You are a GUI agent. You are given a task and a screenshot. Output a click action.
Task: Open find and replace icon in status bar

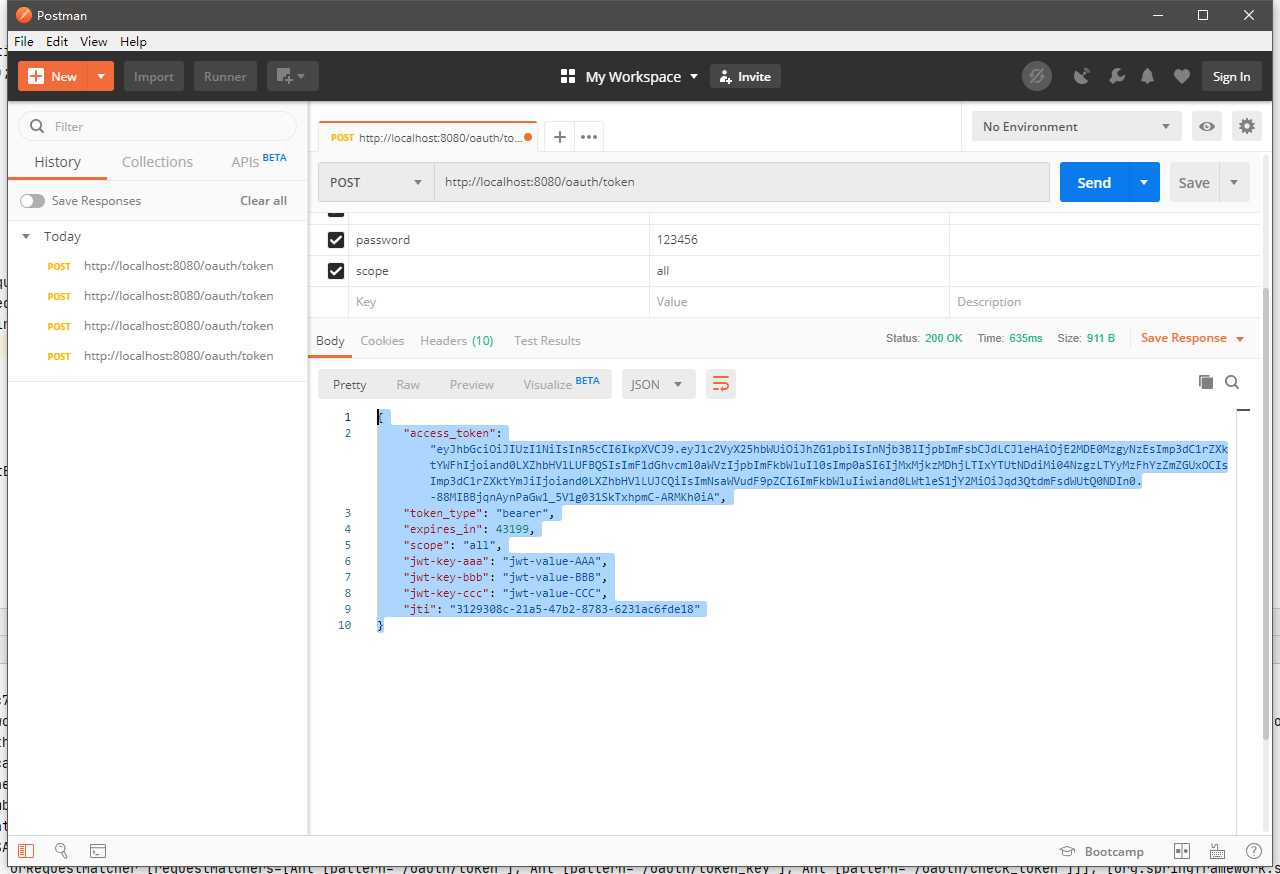[x=61, y=850]
